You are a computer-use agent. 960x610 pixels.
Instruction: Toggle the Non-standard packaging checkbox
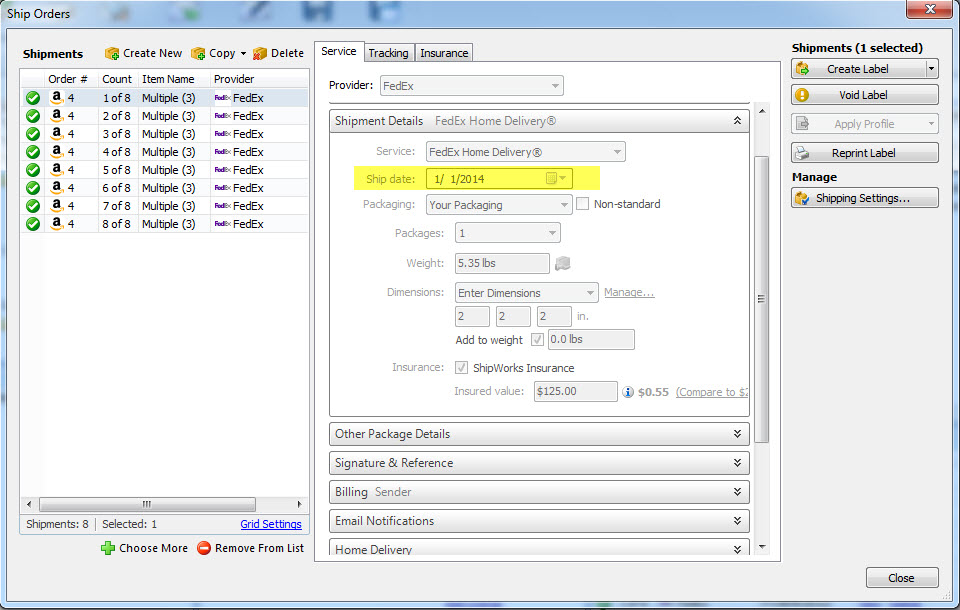(x=583, y=204)
